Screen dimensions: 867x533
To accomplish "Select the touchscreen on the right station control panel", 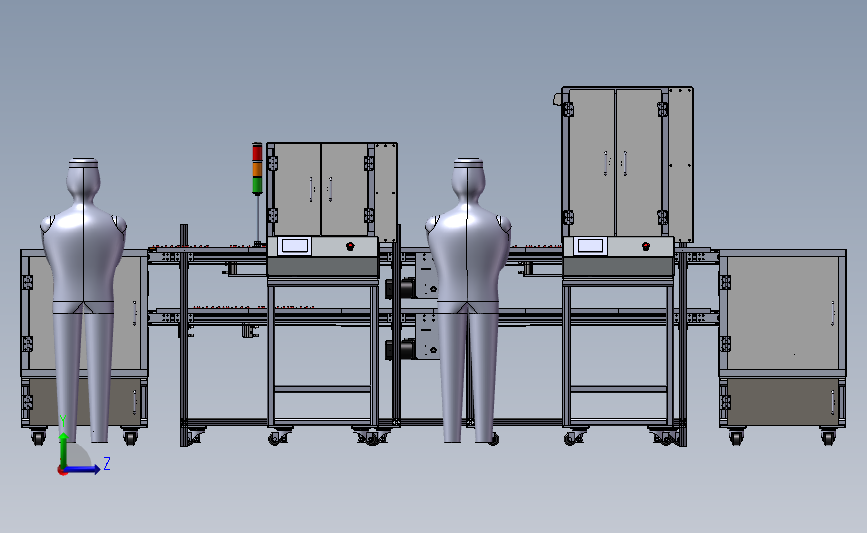I will click(x=591, y=245).
